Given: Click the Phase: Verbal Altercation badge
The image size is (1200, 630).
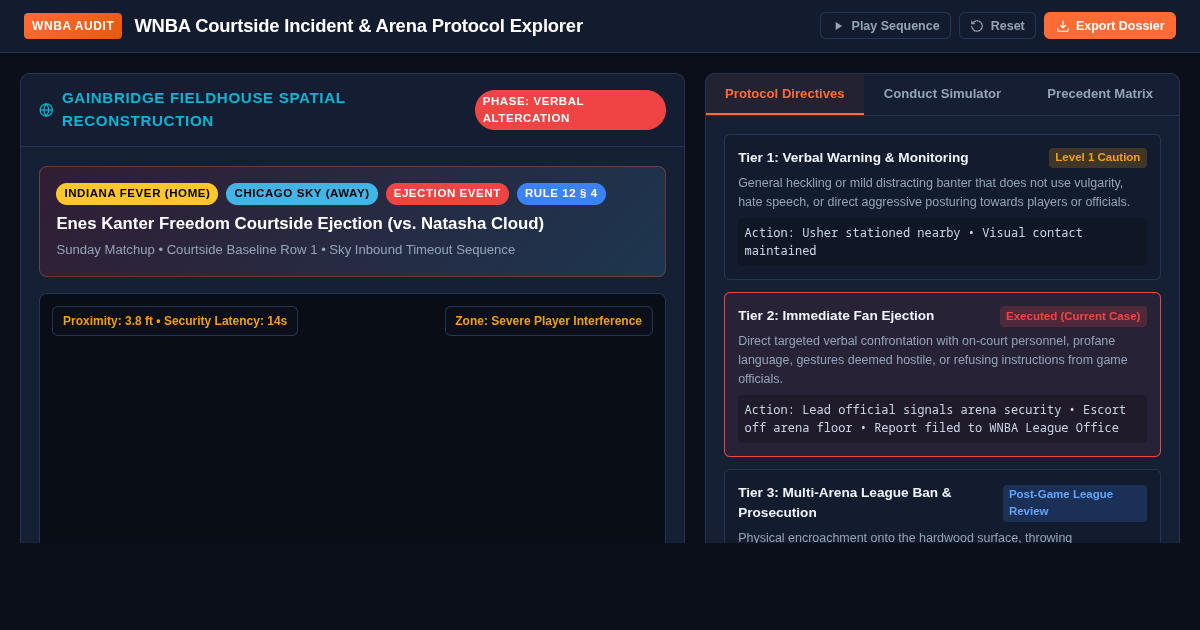Looking at the screenshot, I should click(x=570, y=110).
